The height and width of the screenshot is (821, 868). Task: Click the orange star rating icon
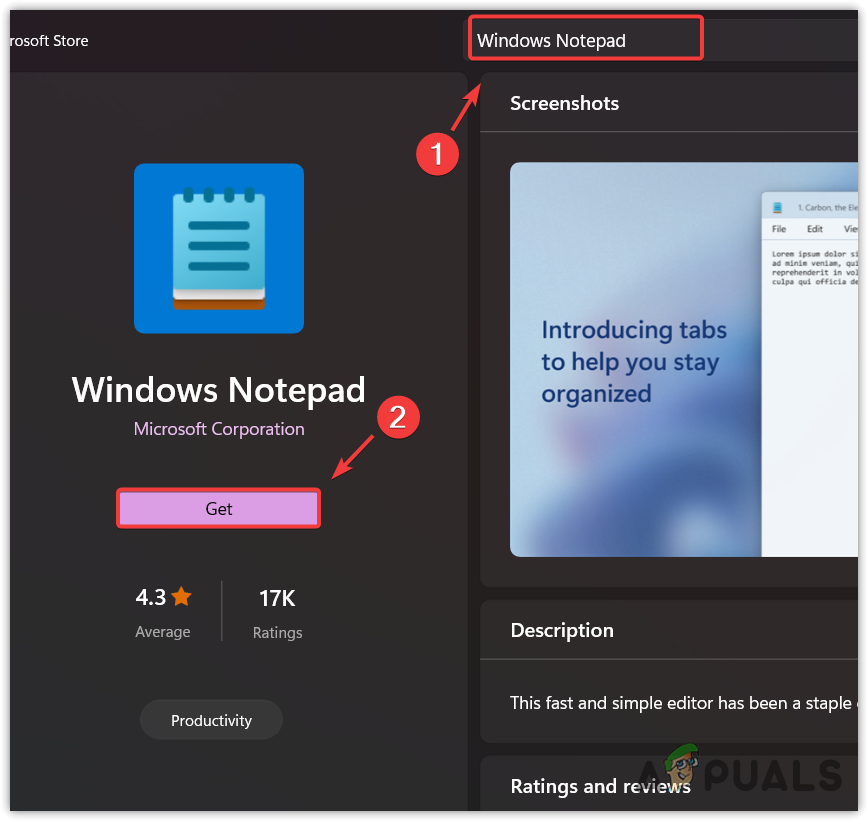(x=181, y=597)
